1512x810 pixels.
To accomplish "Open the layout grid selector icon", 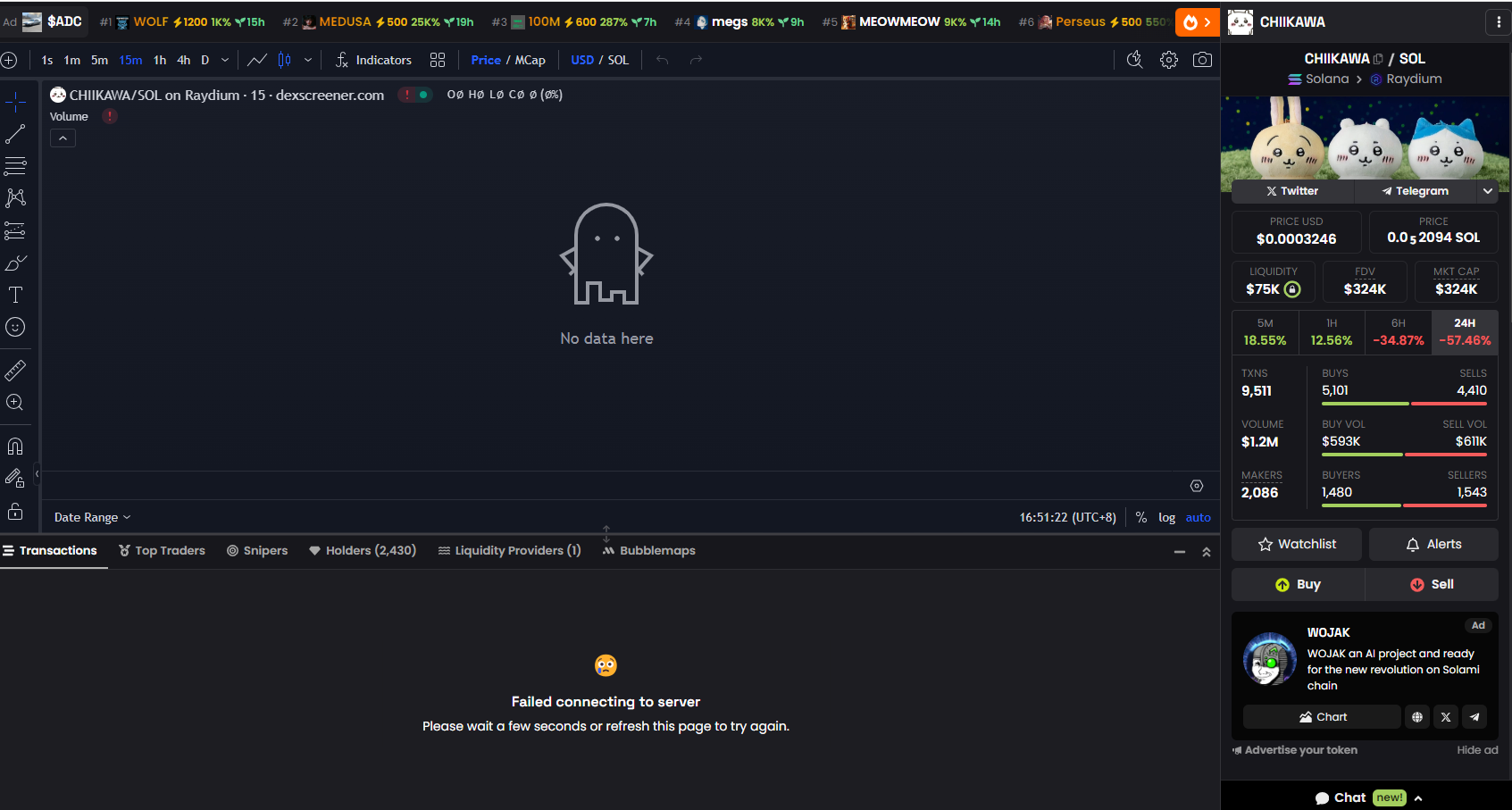I will [438, 60].
